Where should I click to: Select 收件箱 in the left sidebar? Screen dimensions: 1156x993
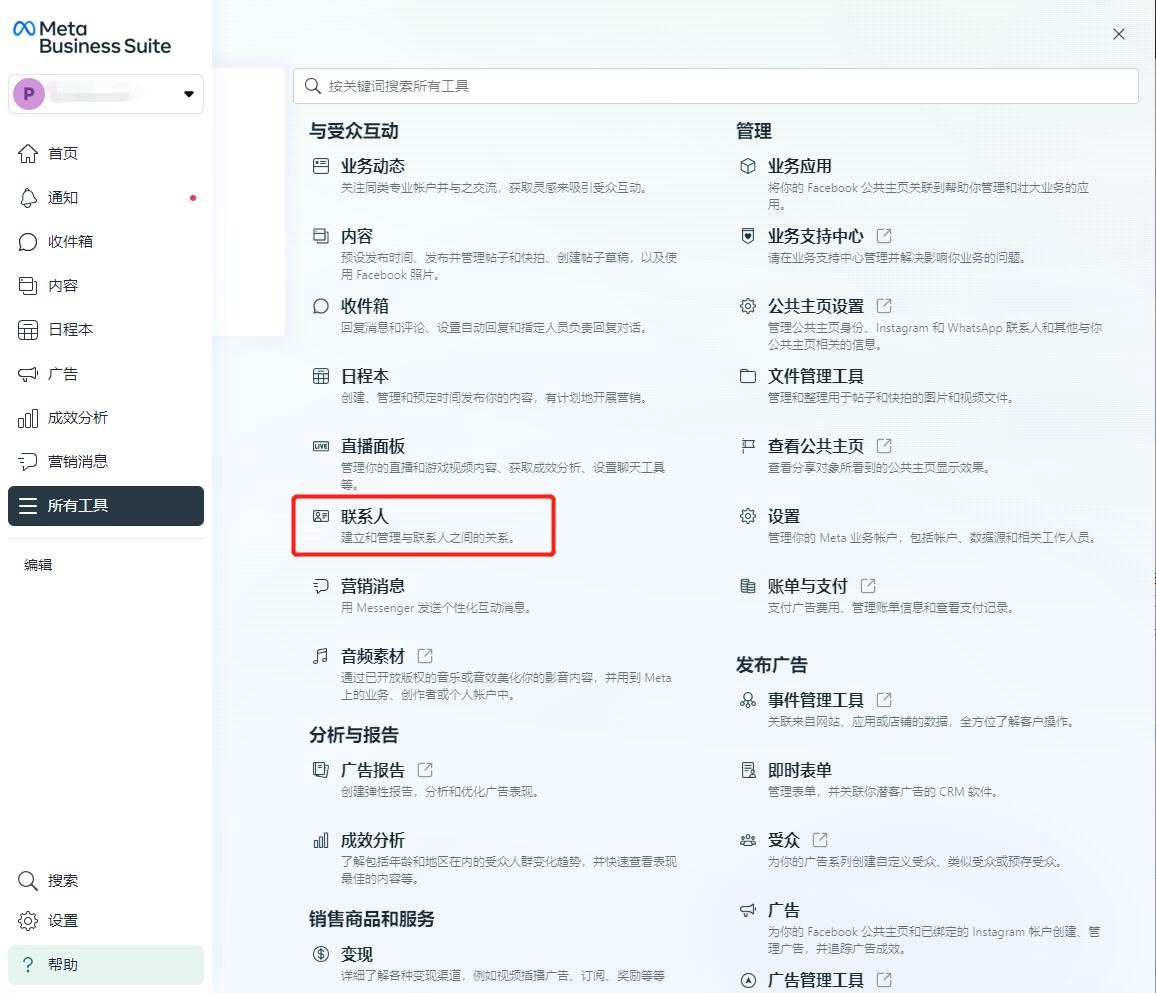70,242
